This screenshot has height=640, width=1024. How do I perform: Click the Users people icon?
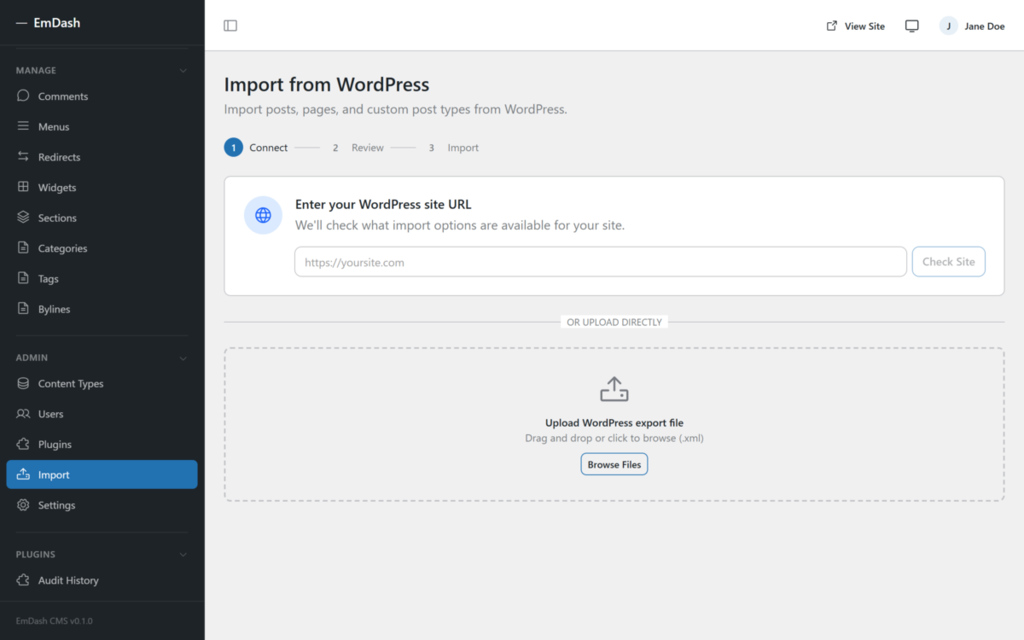[23, 413]
